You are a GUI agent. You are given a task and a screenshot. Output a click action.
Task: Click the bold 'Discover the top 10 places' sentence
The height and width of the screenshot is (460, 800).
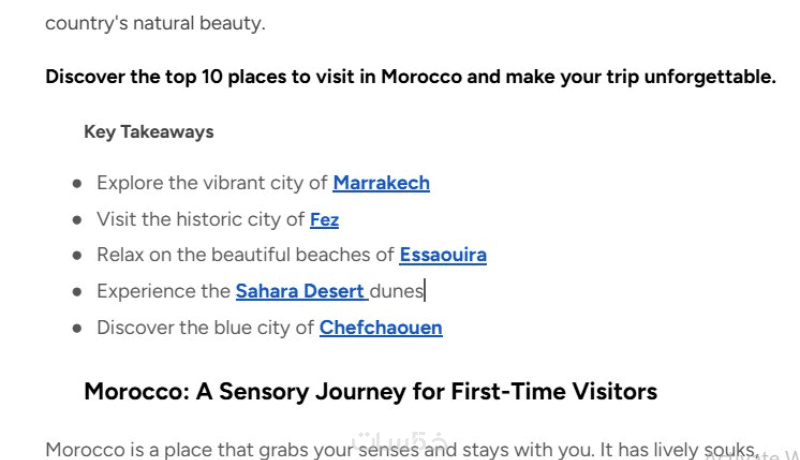click(410, 77)
